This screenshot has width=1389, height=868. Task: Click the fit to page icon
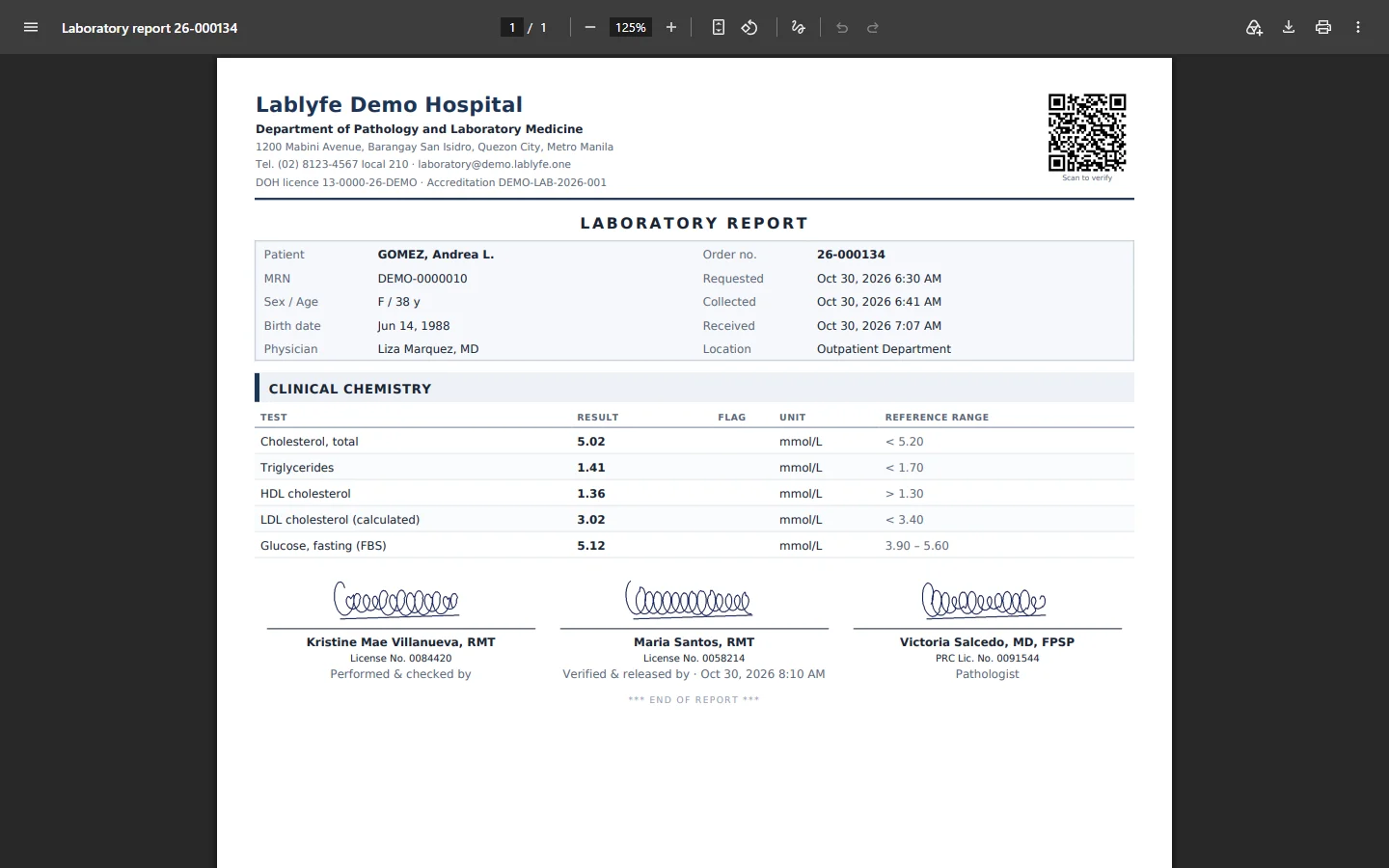719,27
